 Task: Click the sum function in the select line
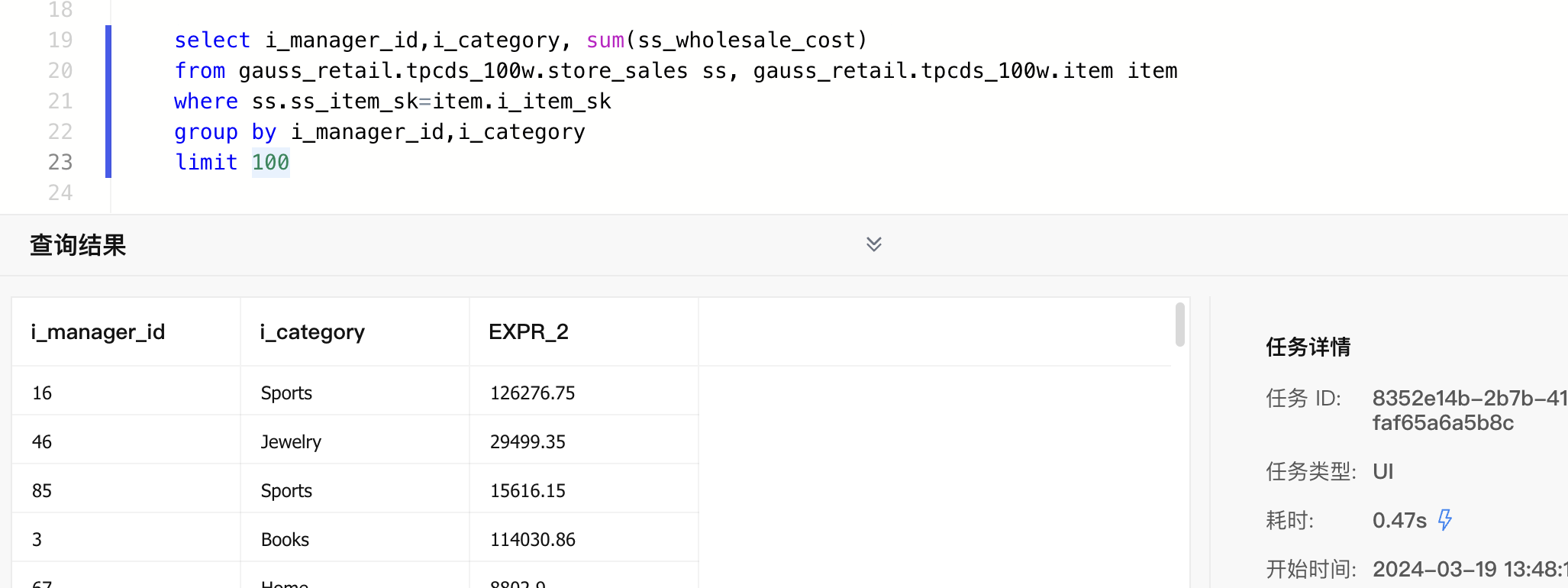(605, 40)
